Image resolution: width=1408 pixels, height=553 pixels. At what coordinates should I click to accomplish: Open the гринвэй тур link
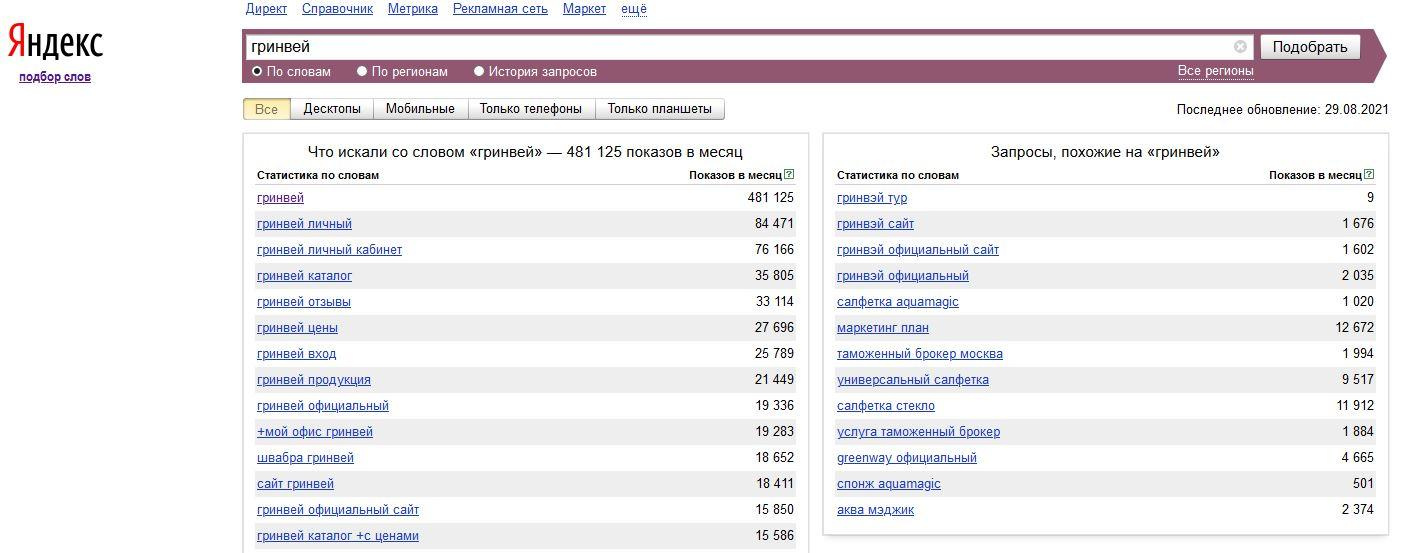872,198
